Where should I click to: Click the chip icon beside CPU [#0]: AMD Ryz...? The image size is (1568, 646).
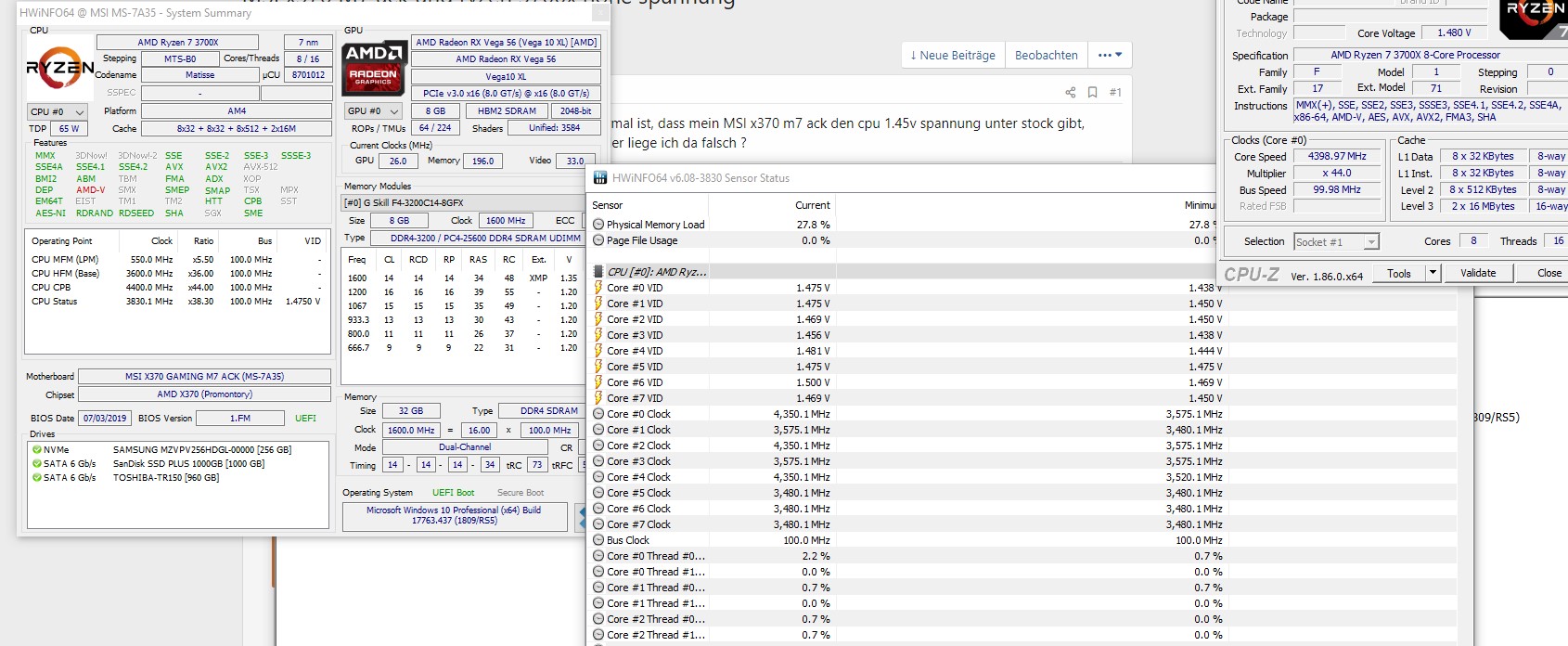(x=598, y=272)
